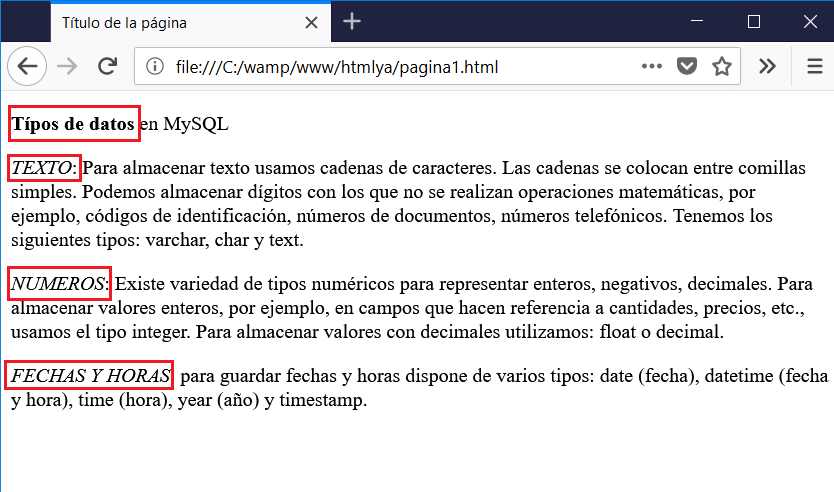The width and height of the screenshot is (834, 492).
Task: Click the italic 'TEXTO' heading
Action: (41, 168)
